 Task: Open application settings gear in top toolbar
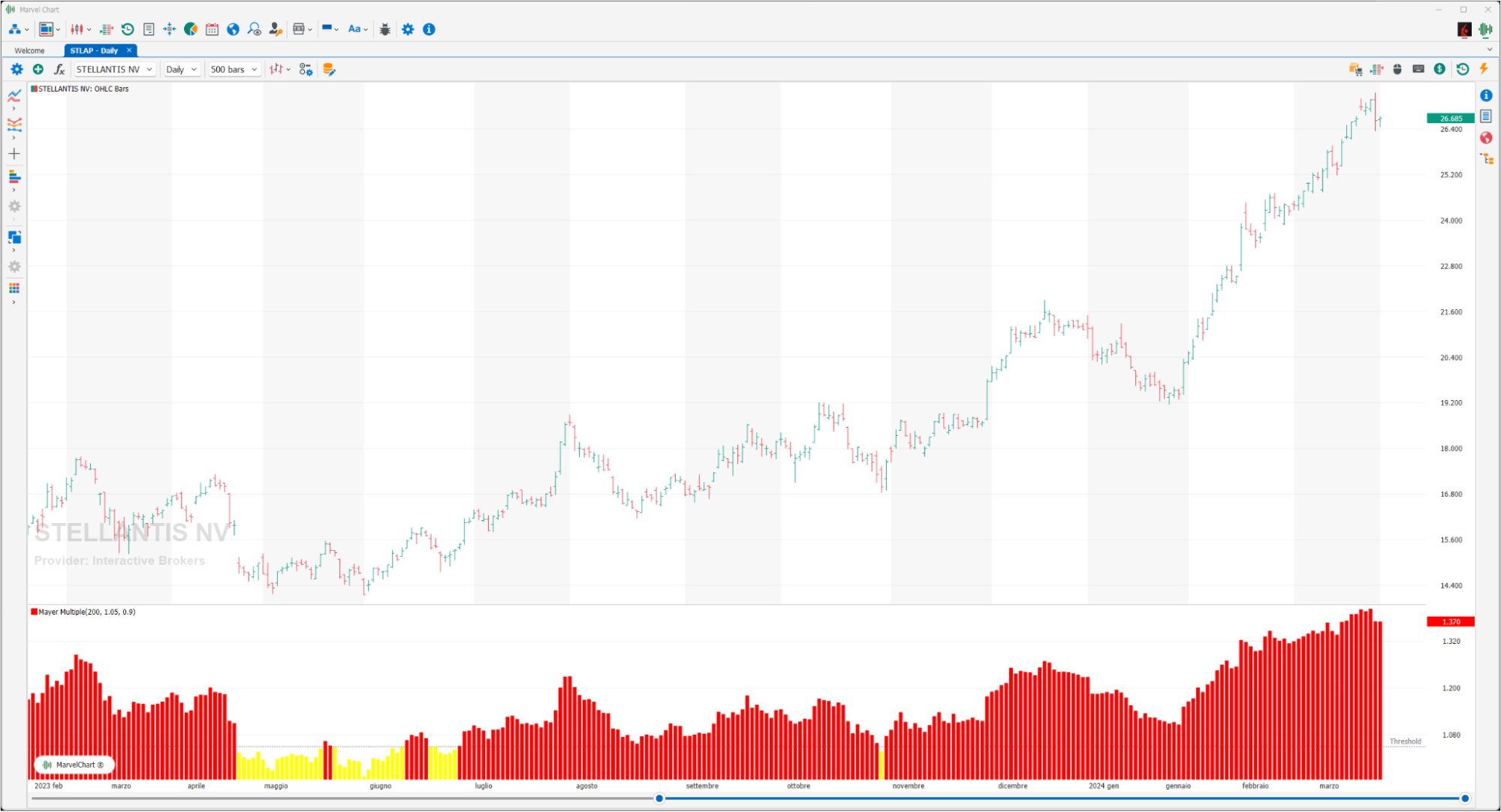tap(408, 29)
